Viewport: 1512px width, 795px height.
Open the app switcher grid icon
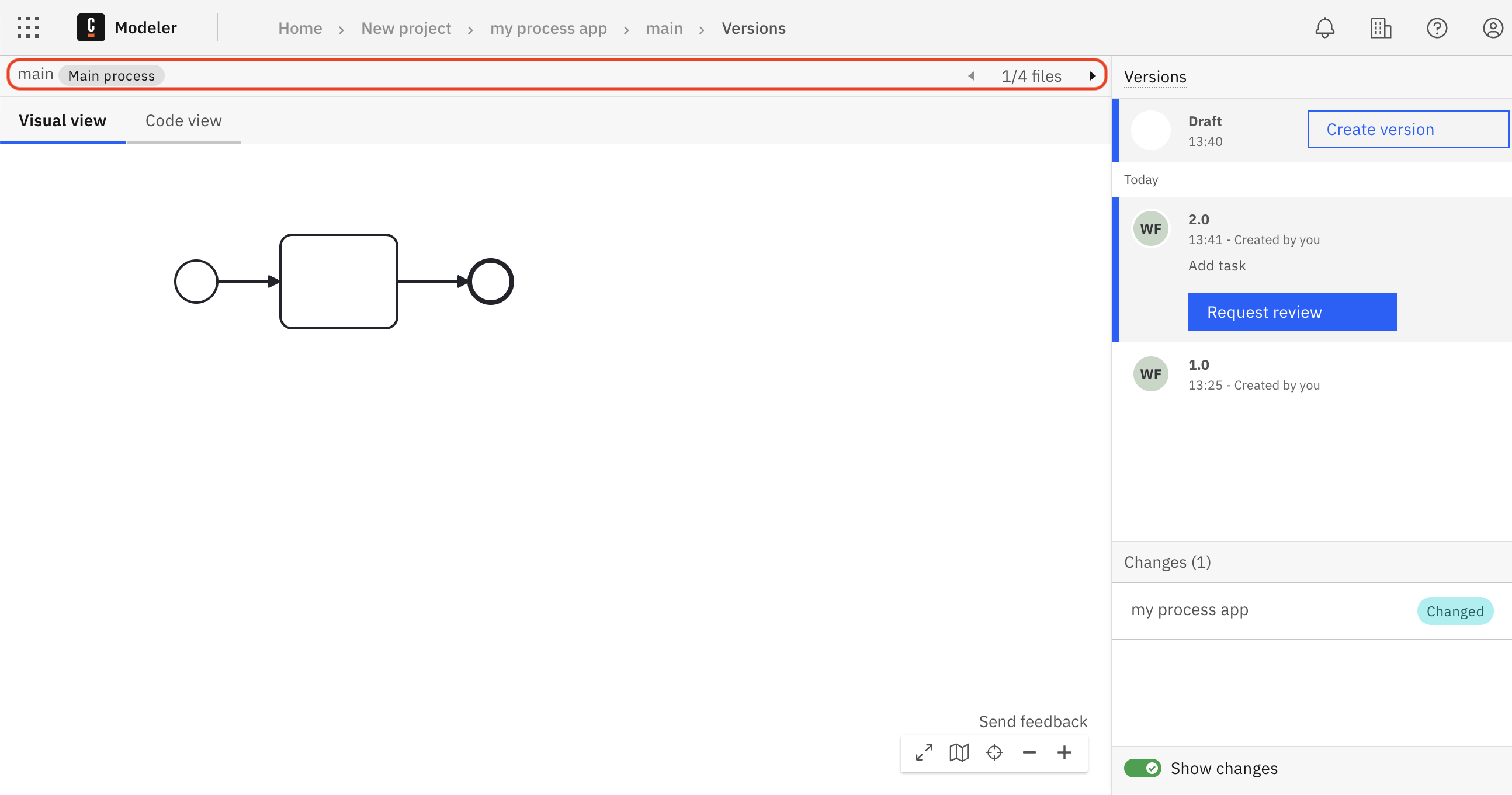click(28, 27)
